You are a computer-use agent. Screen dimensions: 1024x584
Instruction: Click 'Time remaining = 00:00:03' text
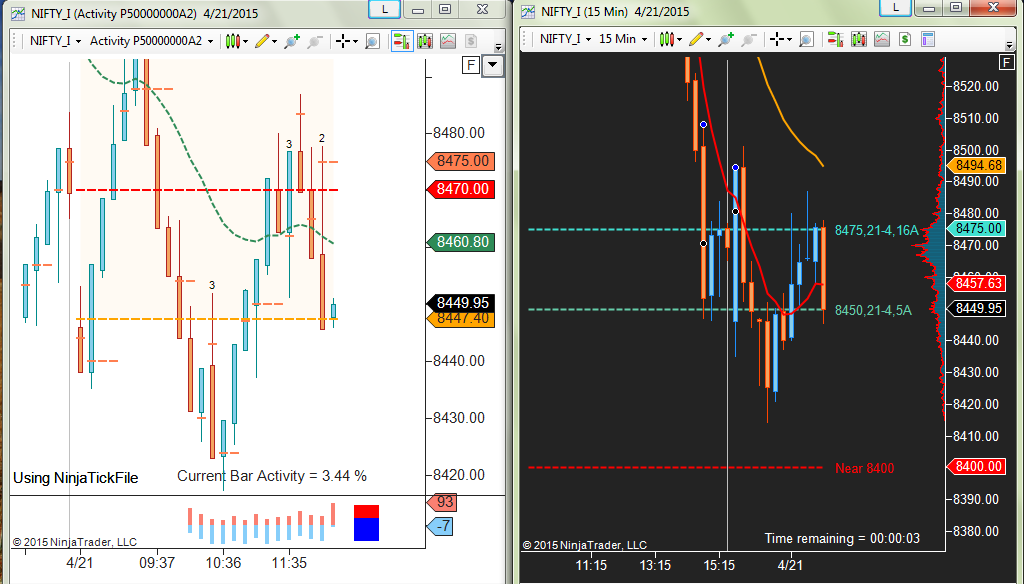[842, 539]
